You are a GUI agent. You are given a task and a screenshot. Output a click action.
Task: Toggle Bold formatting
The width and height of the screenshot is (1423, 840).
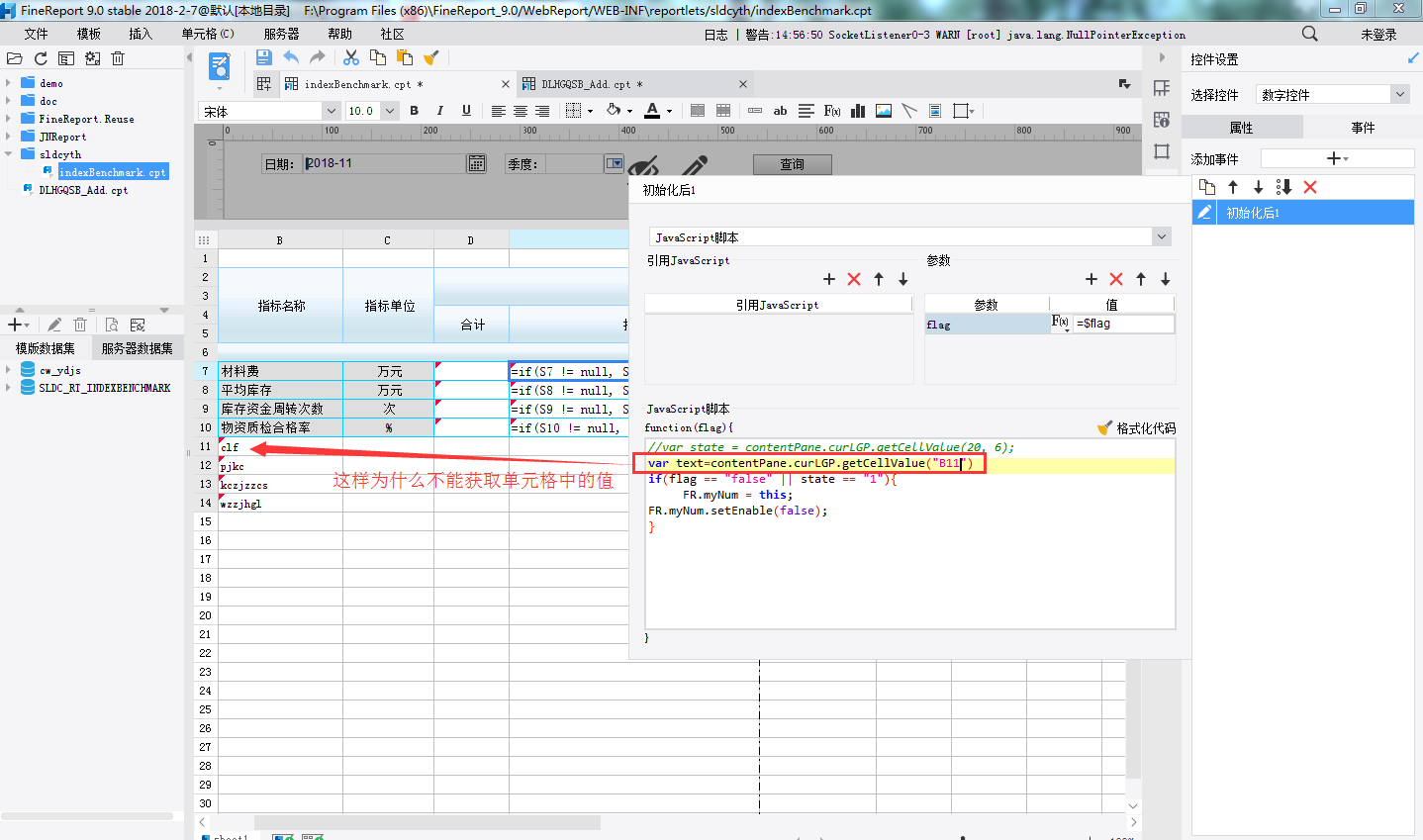(414, 111)
